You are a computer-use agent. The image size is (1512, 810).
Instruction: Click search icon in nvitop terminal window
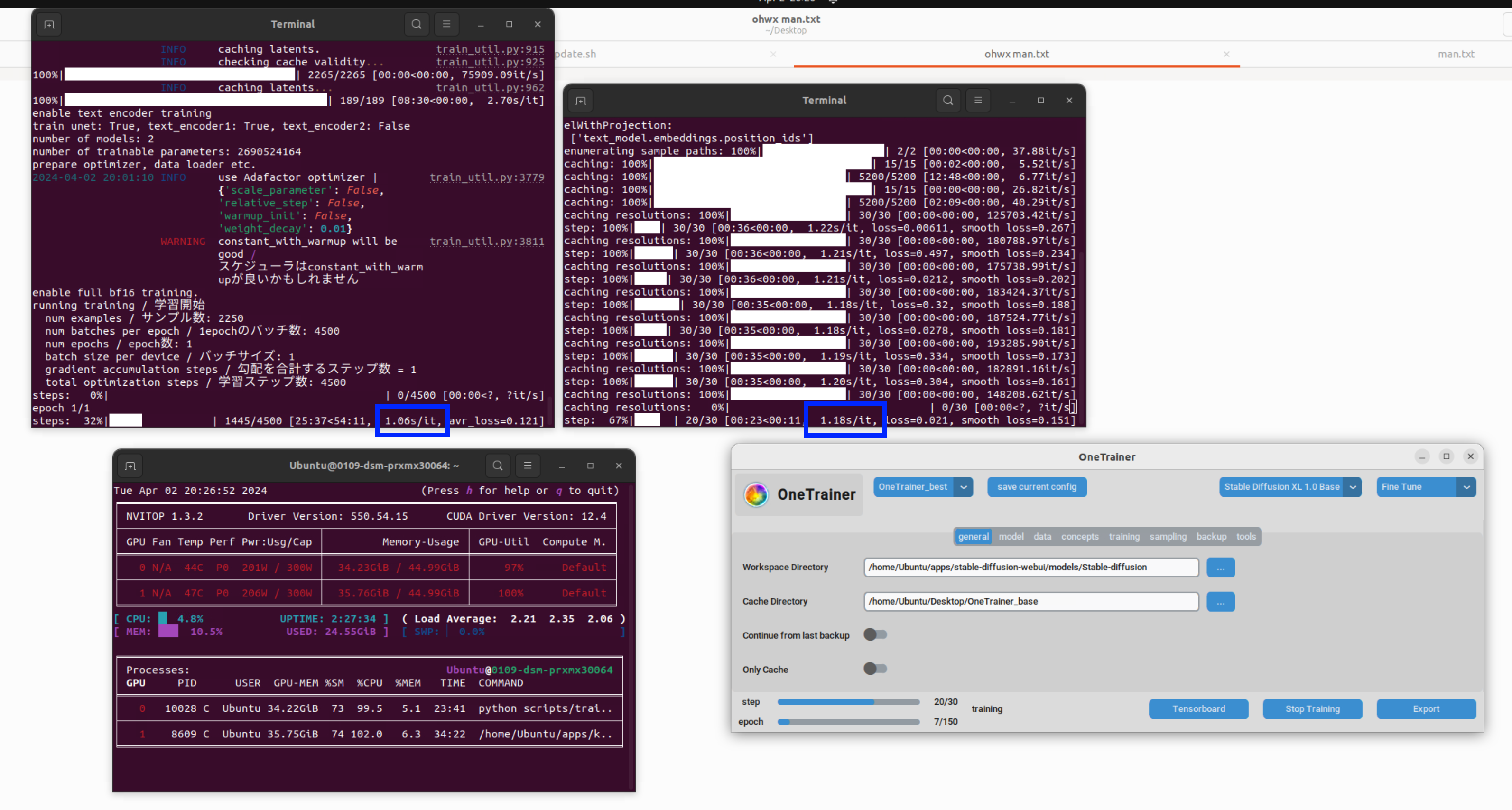pyautogui.click(x=497, y=466)
